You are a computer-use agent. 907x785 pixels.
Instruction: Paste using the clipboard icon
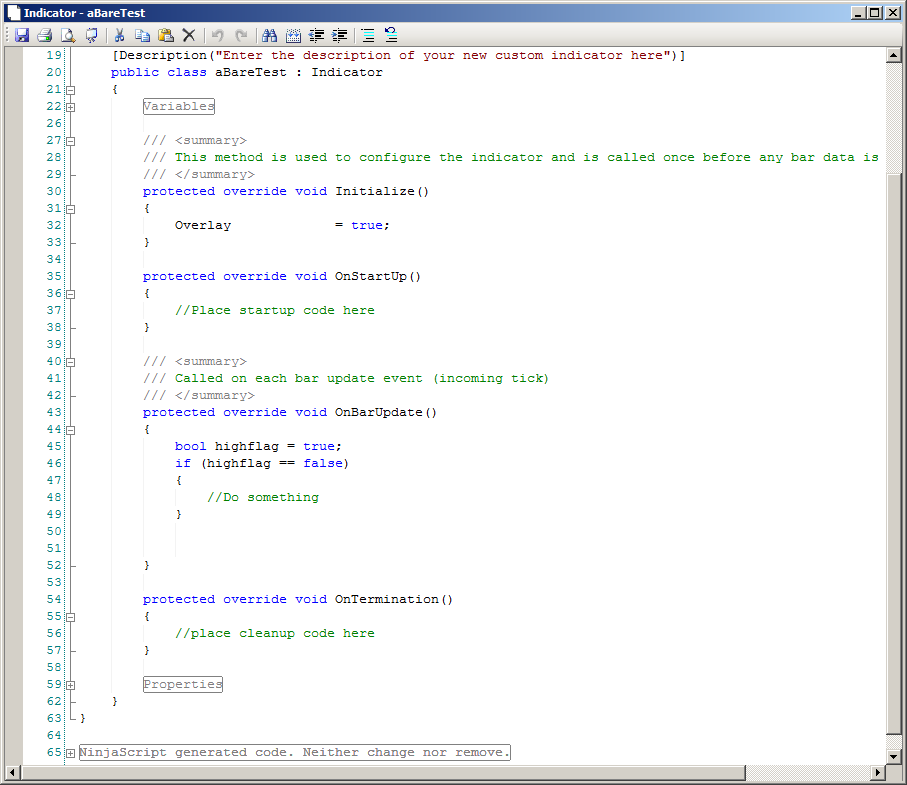point(166,35)
